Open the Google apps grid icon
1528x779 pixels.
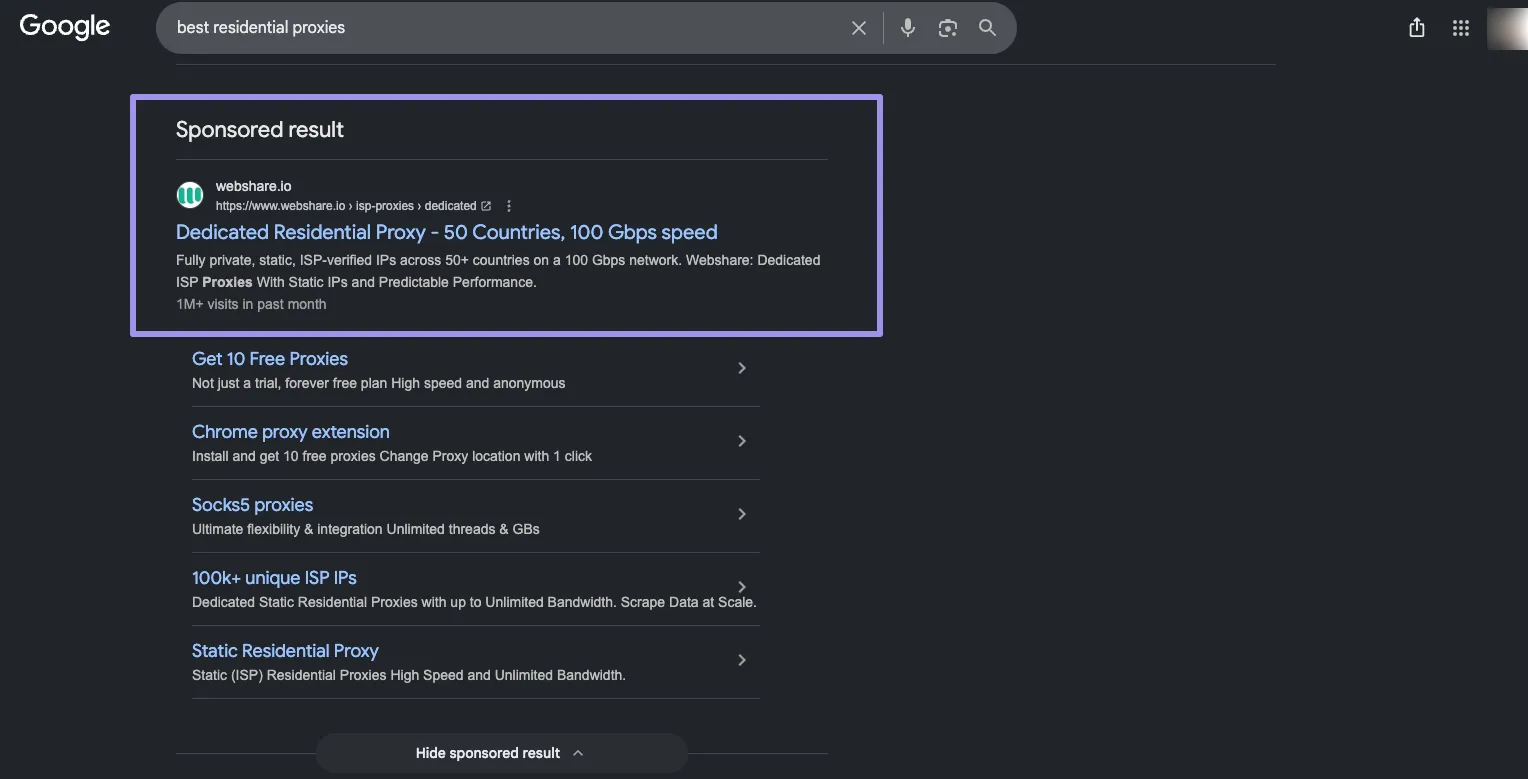[1461, 28]
